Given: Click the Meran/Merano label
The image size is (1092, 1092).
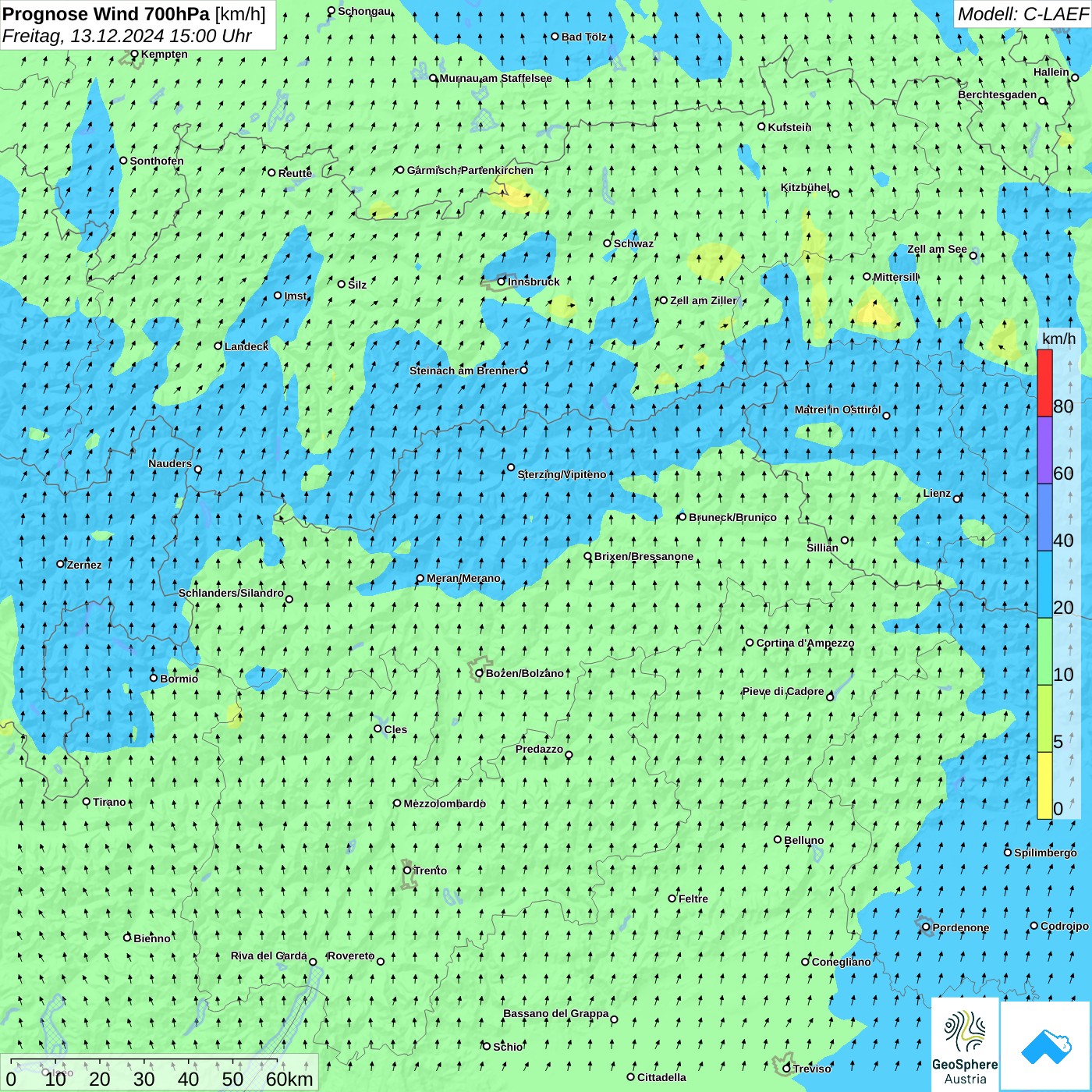Looking at the screenshot, I should pos(463,578).
